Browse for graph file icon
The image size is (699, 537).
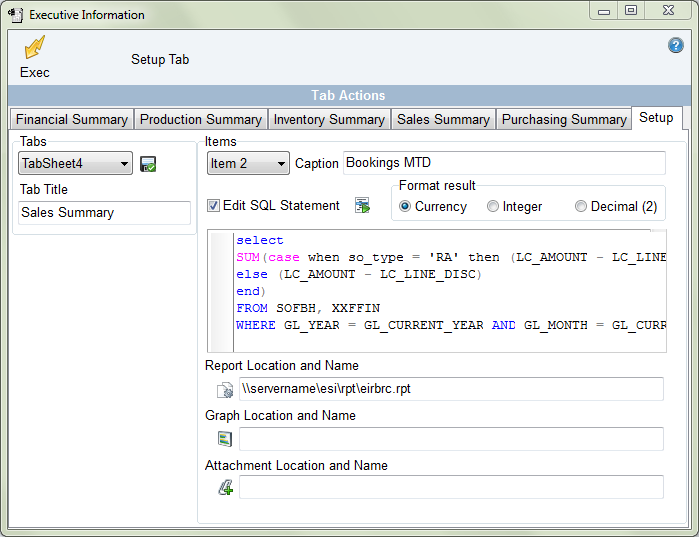pos(225,439)
